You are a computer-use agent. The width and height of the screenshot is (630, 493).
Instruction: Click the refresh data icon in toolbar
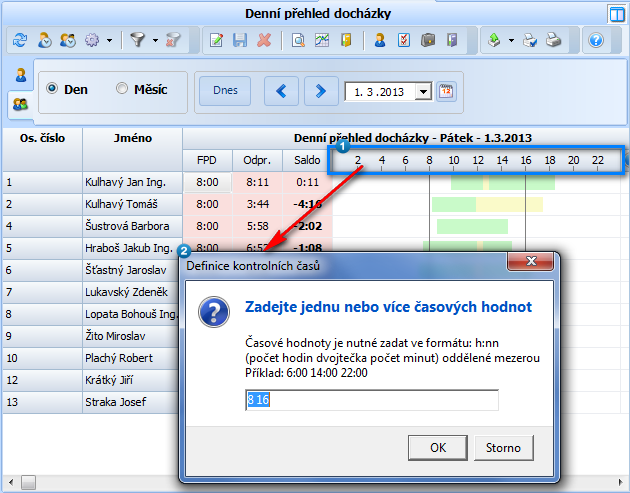tap(20, 40)
